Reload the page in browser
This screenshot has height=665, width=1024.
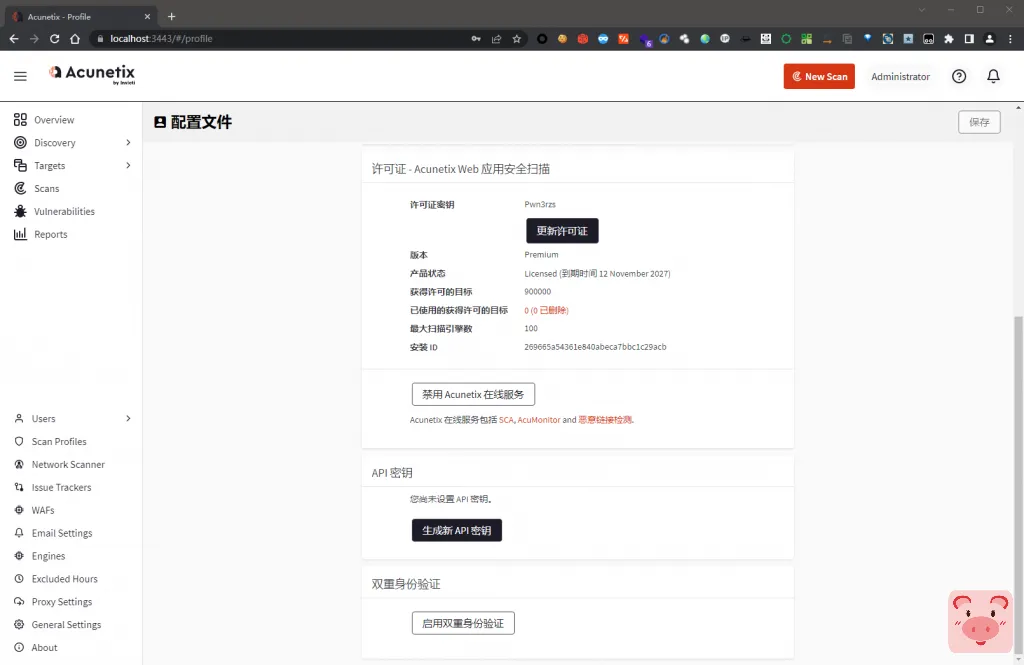click(x=55, y=39)
